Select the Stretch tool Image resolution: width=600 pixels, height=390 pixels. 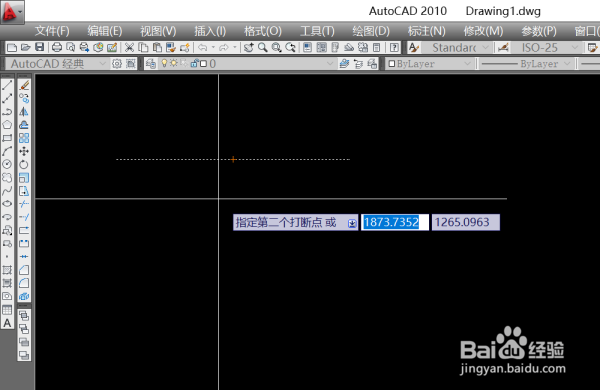(x=24, y=191)
